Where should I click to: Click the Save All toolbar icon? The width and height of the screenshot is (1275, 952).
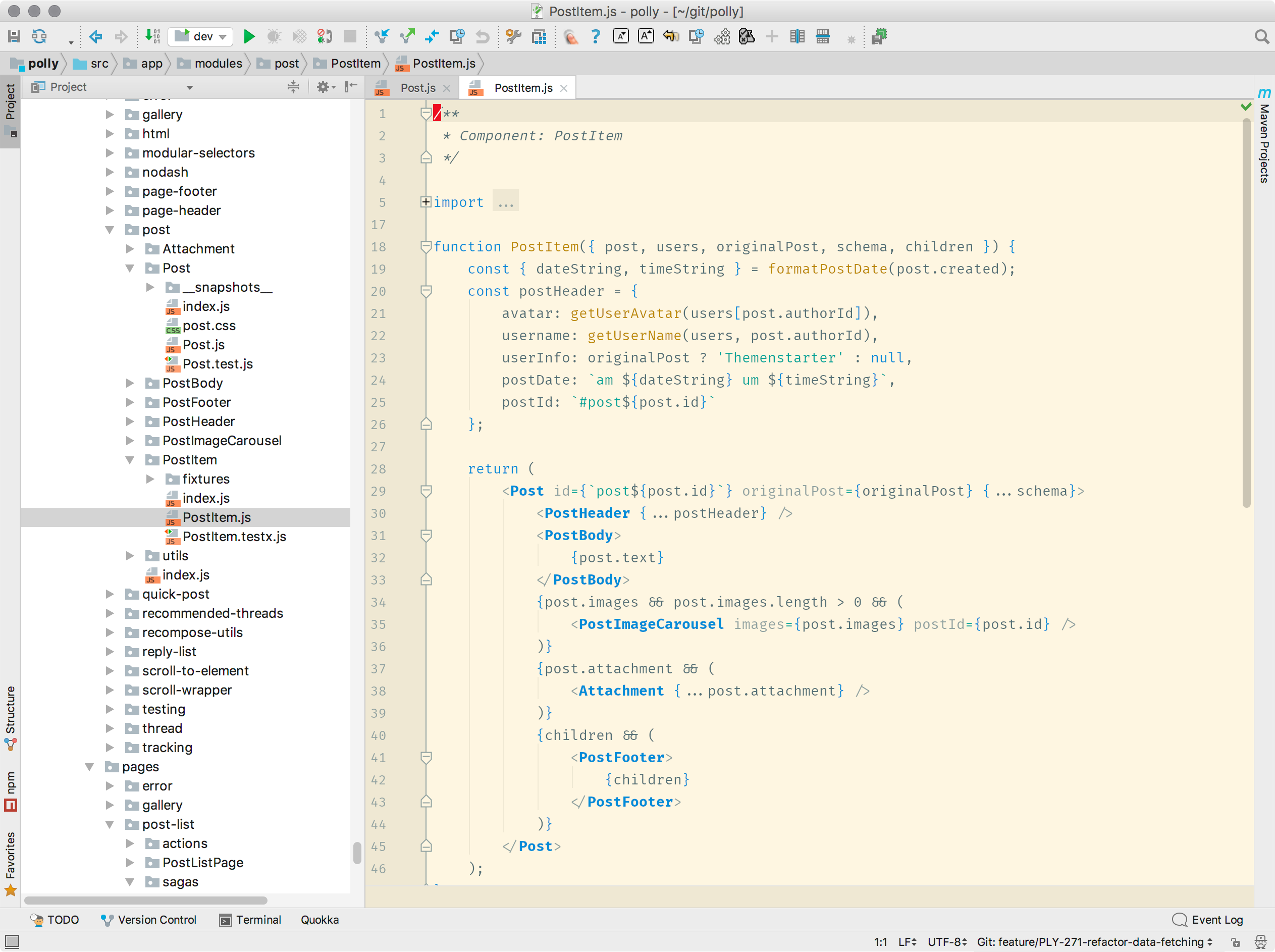click(15, 37)
